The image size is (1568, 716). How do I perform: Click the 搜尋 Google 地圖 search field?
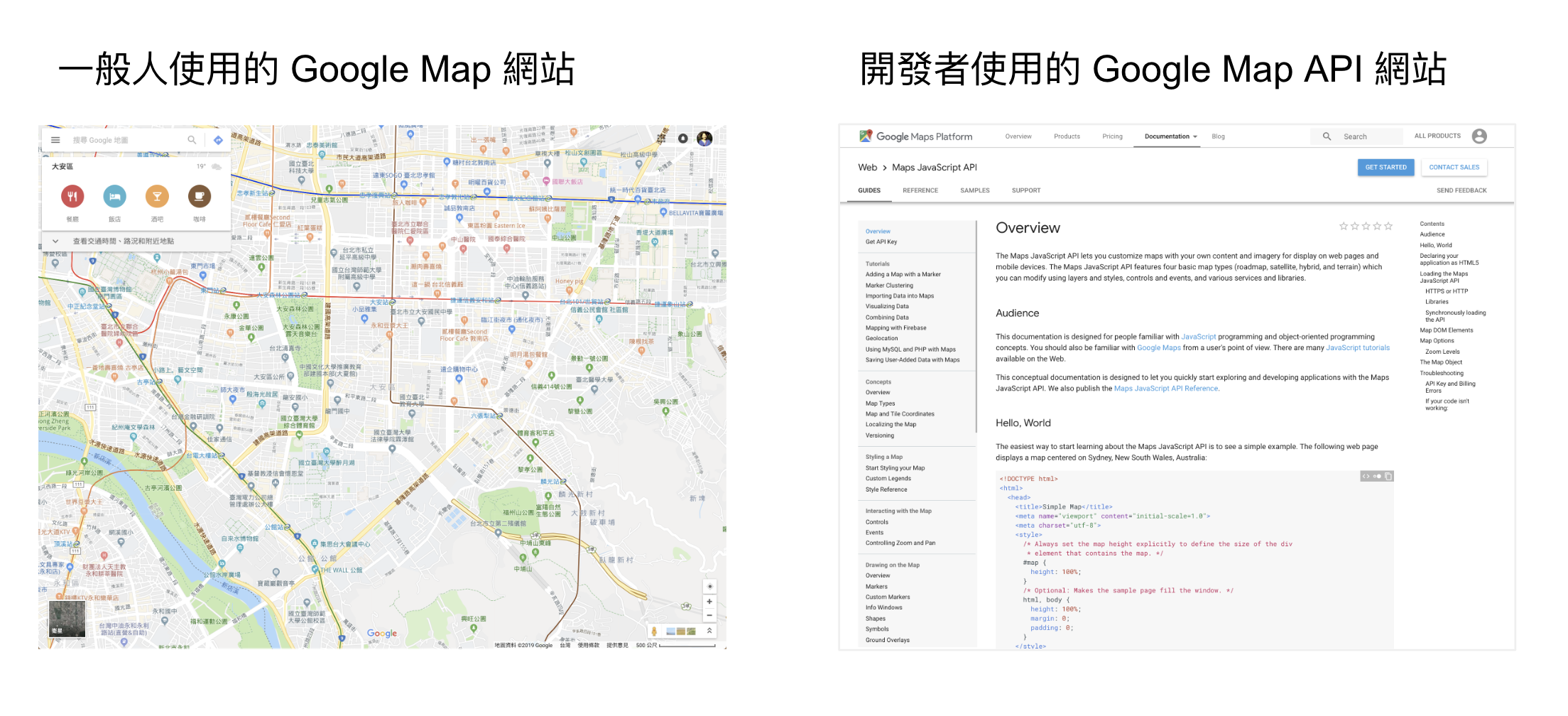128,140
